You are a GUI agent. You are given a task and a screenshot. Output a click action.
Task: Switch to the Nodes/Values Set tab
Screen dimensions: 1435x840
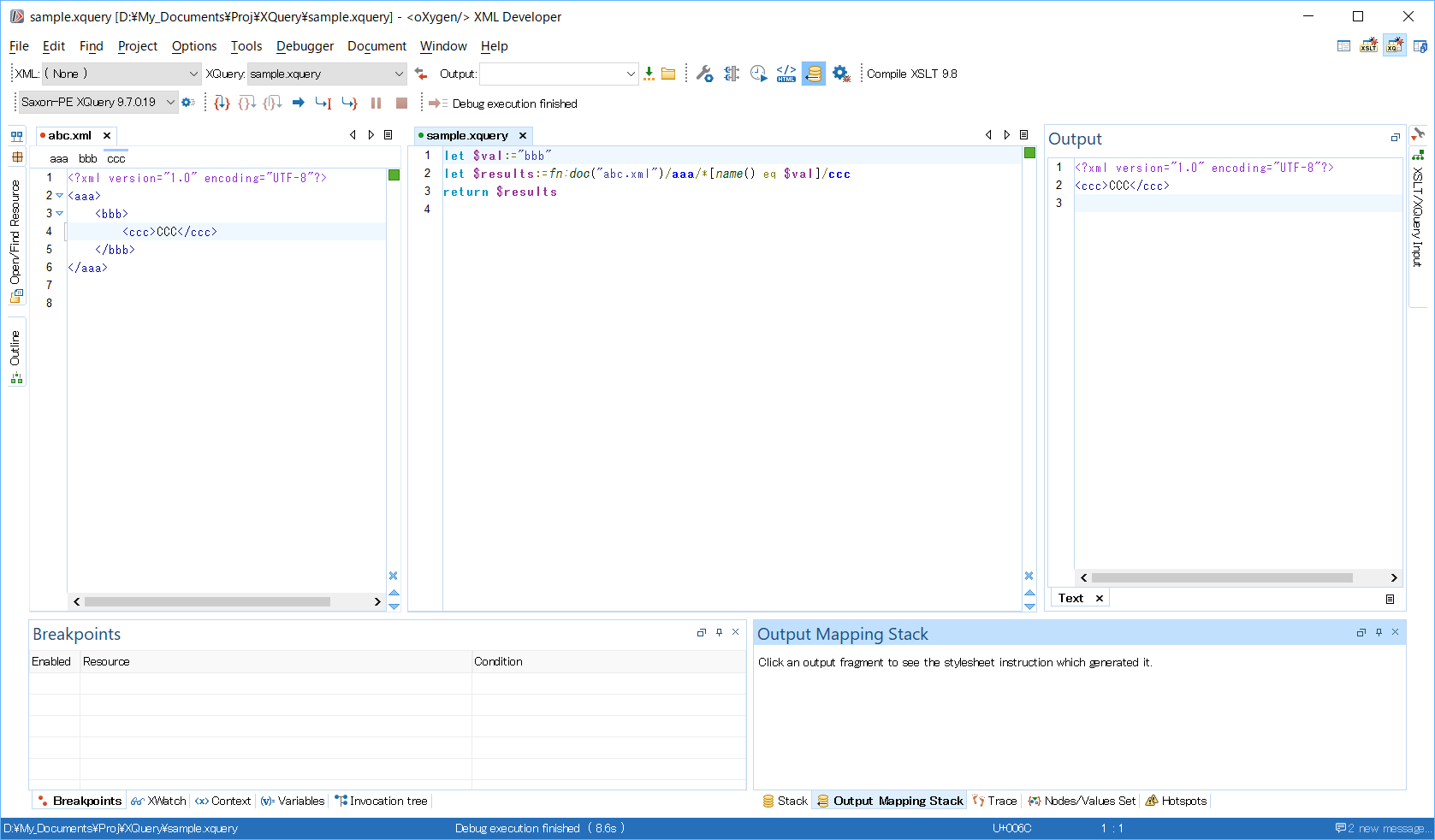click(1082, 802)
